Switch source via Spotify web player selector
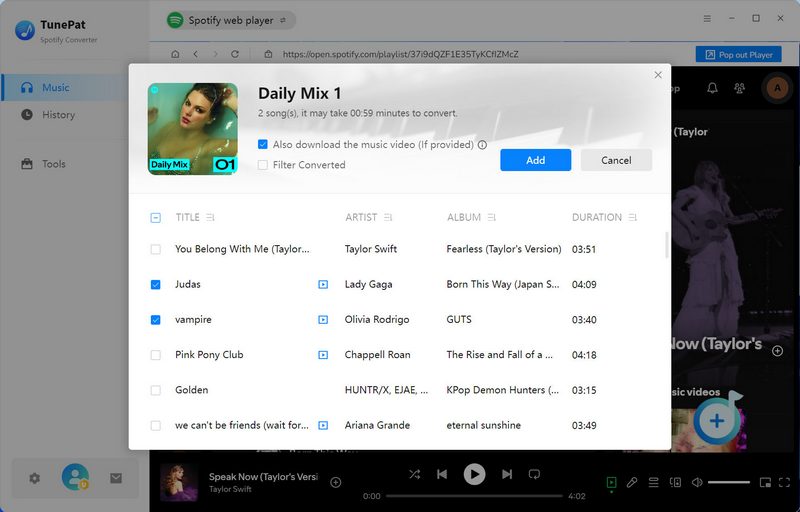The width and height of the screenshot is (800, 512). pyautogui.click(x=231, y=20)
